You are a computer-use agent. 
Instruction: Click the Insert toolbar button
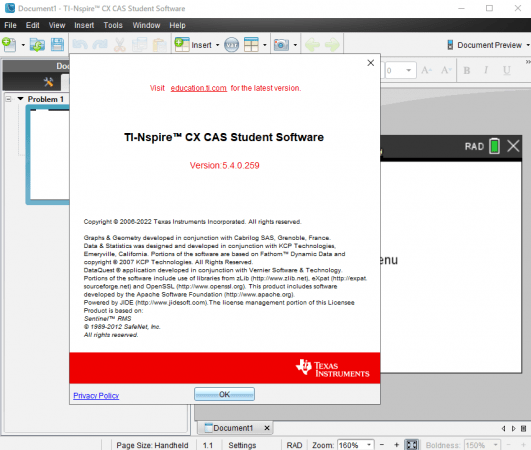point(193,45)
